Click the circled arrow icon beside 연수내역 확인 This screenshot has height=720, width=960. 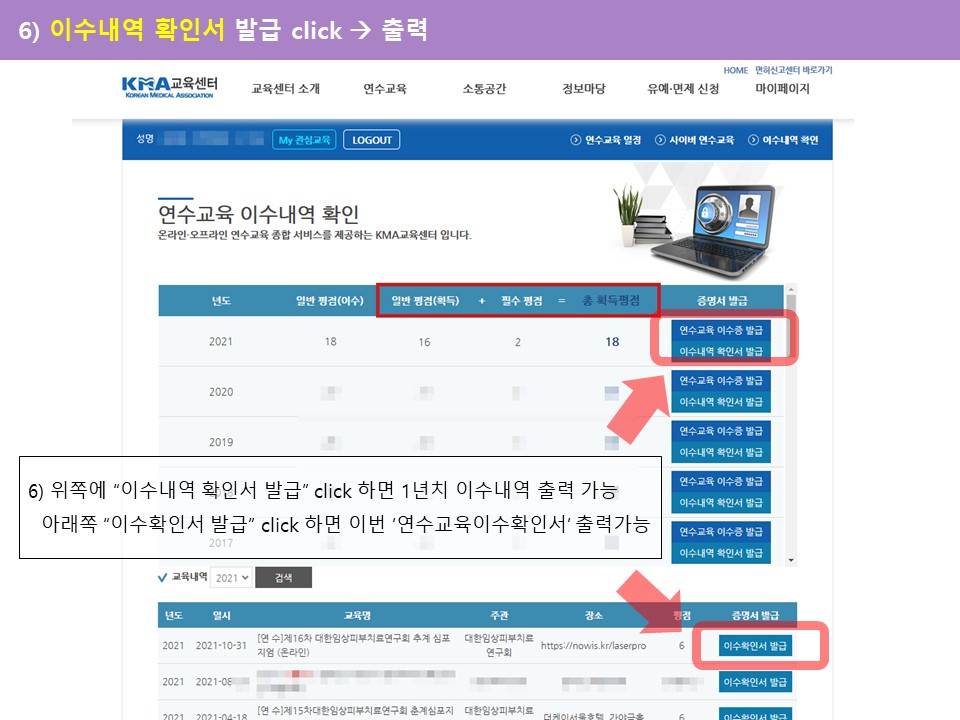click(x=754, y=140)
